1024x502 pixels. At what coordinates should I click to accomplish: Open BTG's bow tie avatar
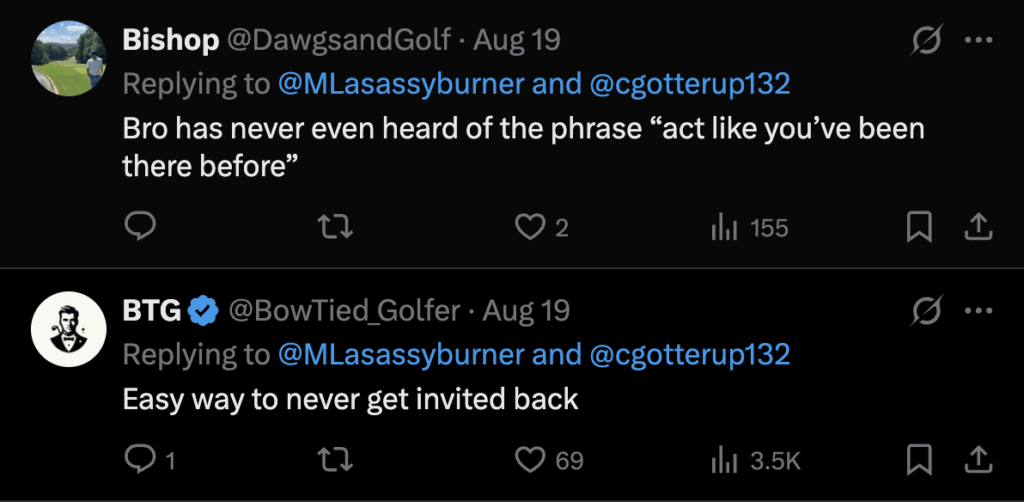(x=69, y=330)
